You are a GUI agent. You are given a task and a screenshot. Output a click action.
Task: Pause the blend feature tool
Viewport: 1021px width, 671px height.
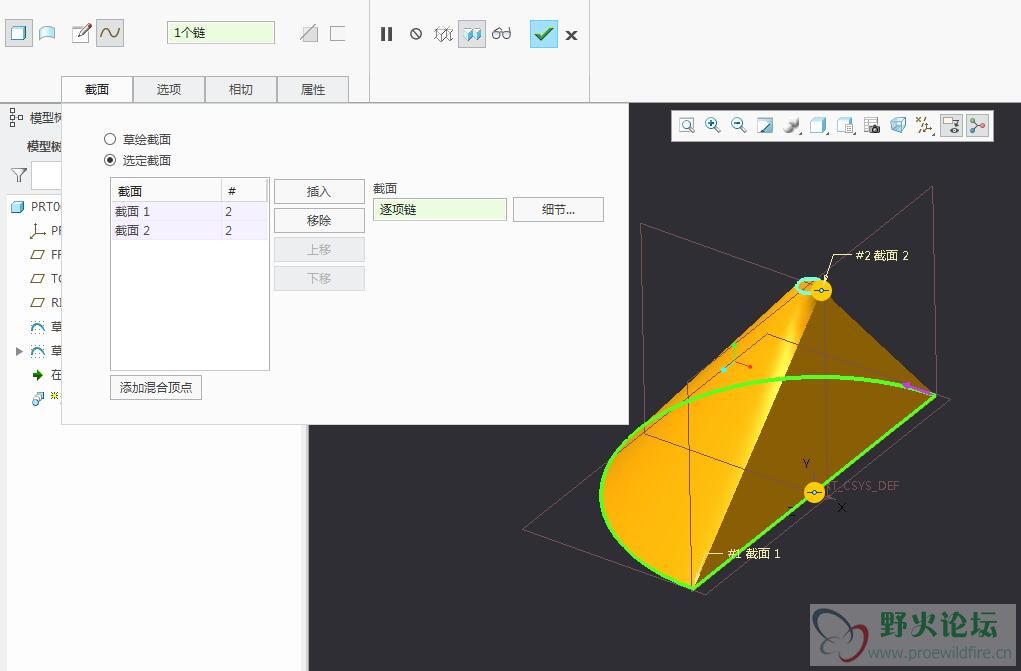(386, 34)
